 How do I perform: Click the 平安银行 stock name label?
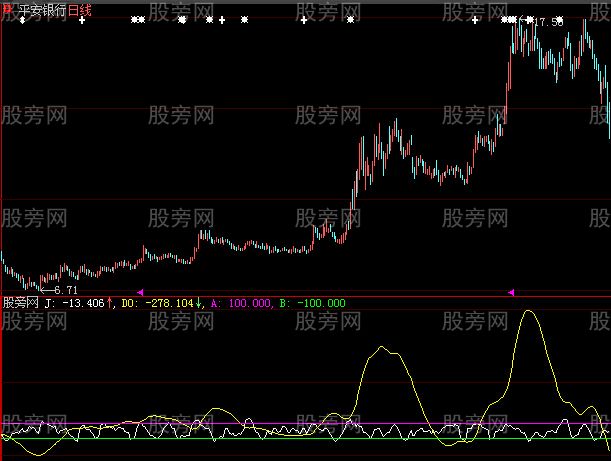(x=42, y=10)
